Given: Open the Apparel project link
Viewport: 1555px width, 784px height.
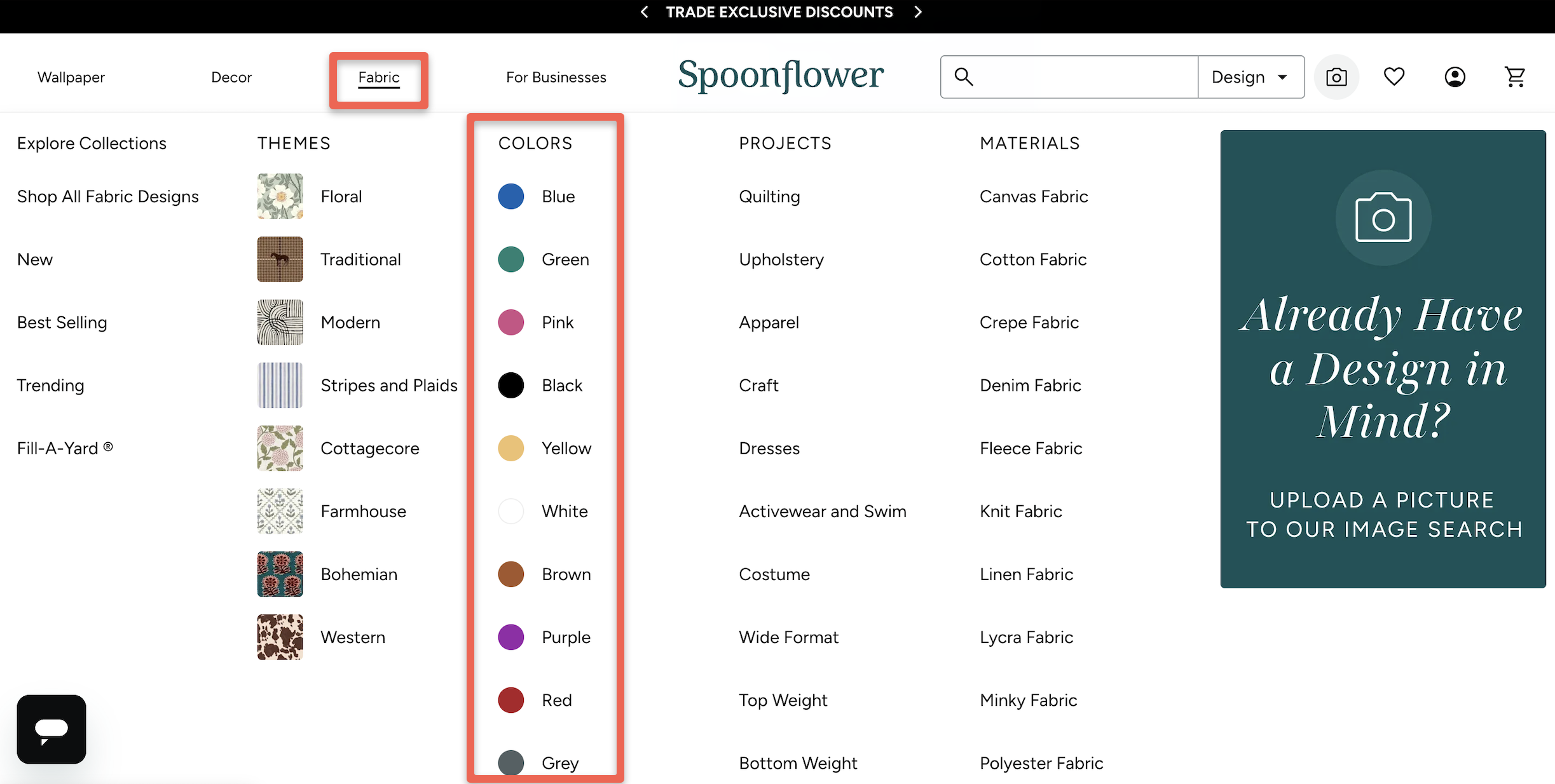Looking at the screenshot, I should 769,322.
